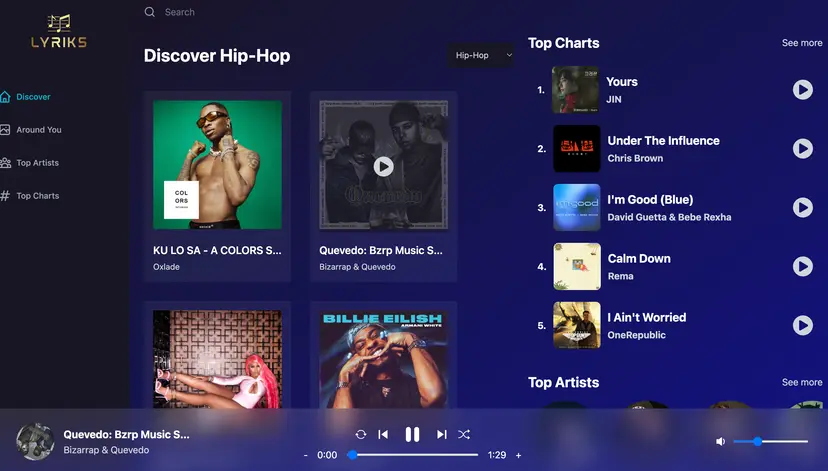This screenshot has width=828, height=471.
Task: Play 'Under The Influence' chart song
Action: tap(802, 149)
